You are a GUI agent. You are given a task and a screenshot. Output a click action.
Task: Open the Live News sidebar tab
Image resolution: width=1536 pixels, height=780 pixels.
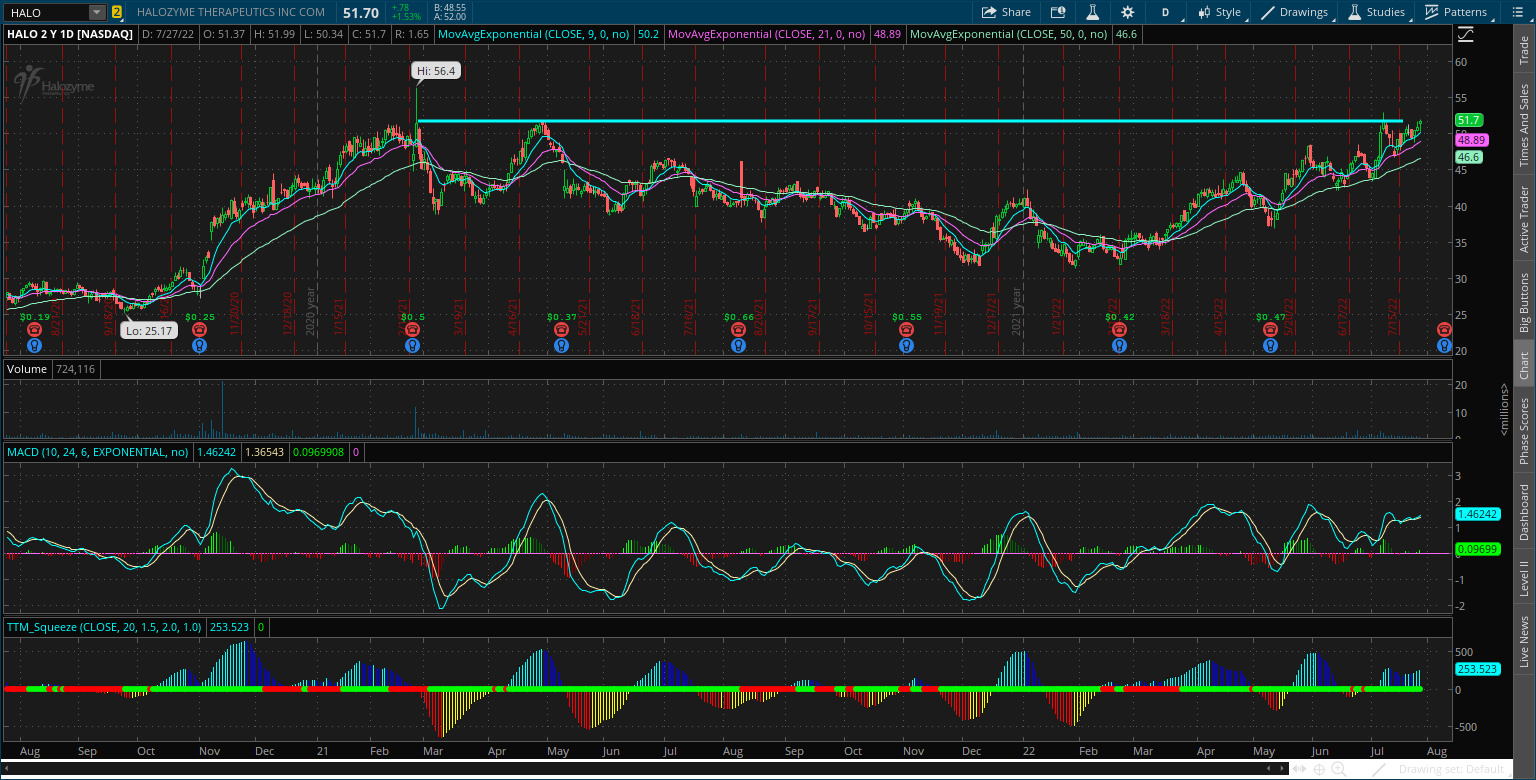1524,641
